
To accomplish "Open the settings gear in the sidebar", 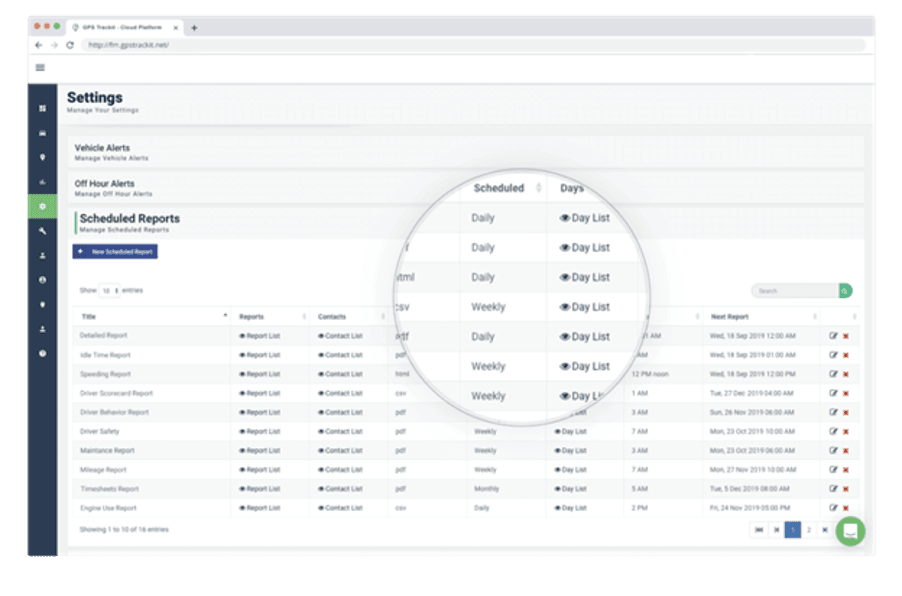I will tap(41, 207).
